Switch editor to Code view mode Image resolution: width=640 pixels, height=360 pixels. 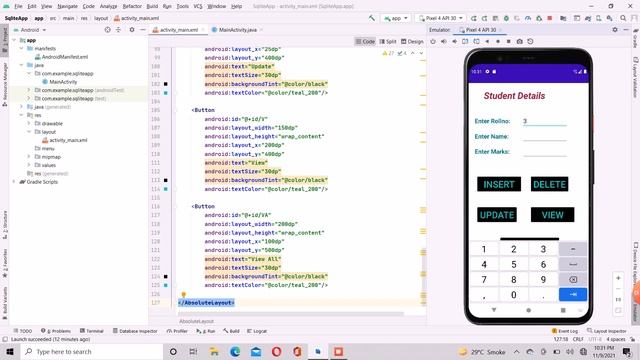365,41
